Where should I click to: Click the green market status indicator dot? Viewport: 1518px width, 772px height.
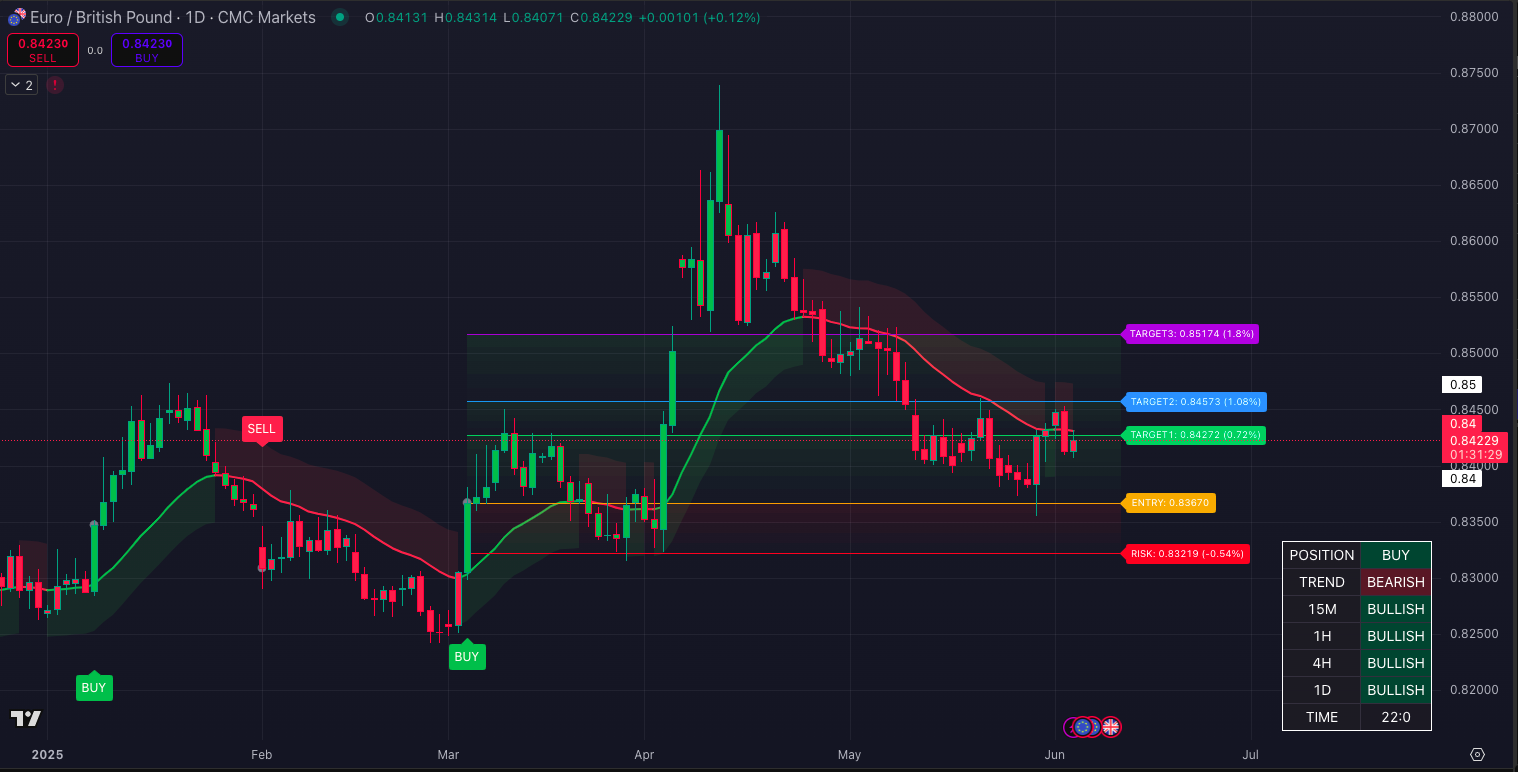(x=340, y=17)
